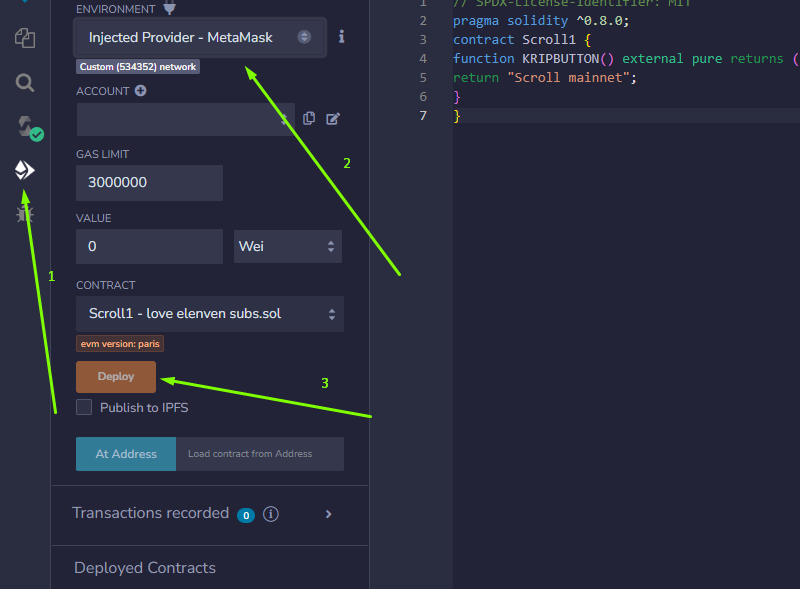Open the File Explorer sidebar icon
This screenshot has height=589, width=800.
[25, 38]
